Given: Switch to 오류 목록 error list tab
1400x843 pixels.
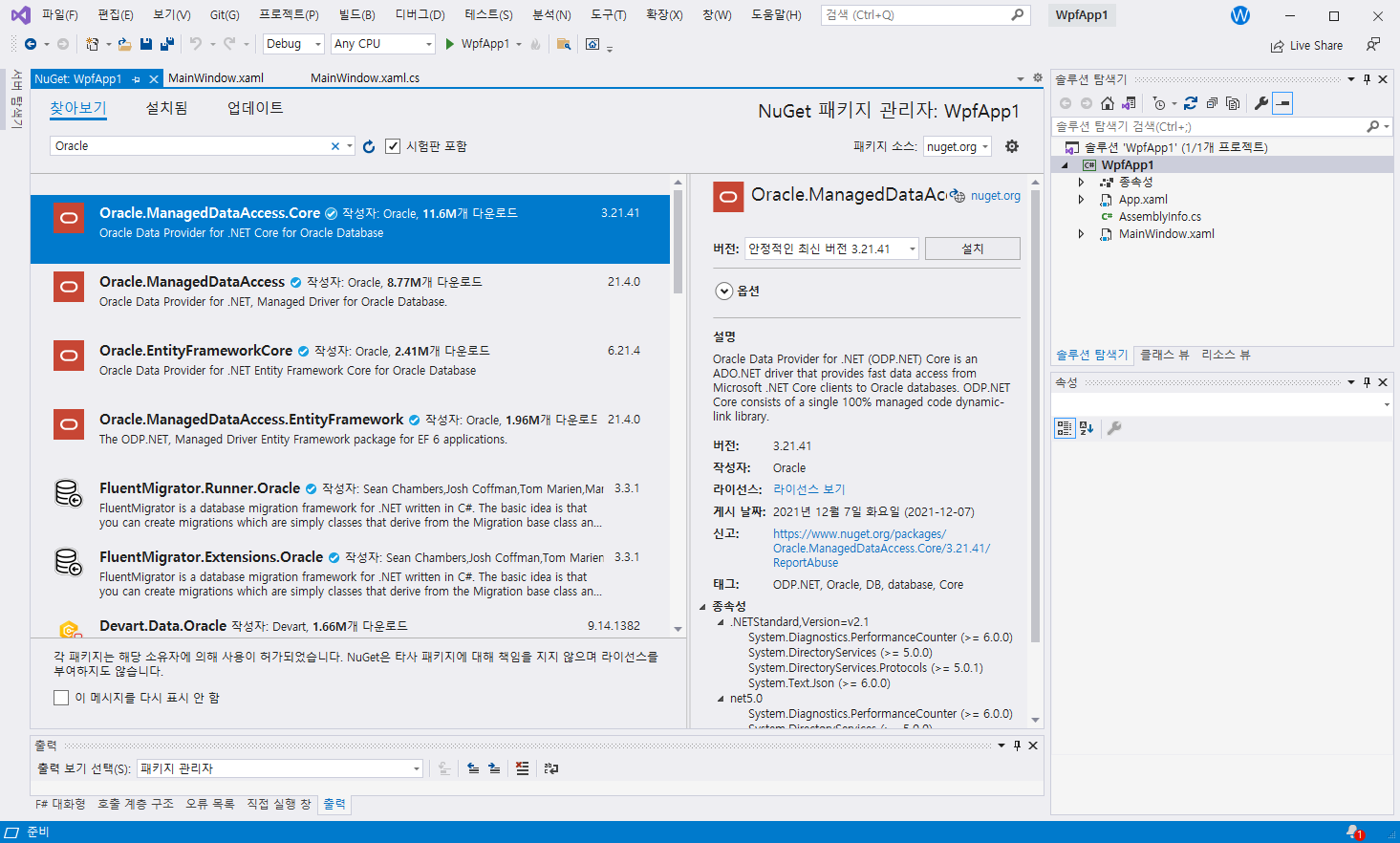Looking at the screenshot, I should coord(210,804).
